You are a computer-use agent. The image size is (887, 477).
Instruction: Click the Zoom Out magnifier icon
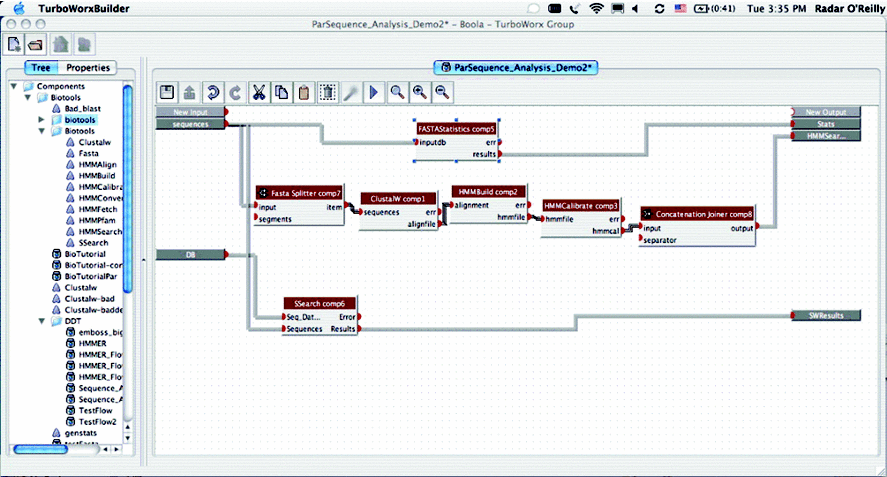[441, 92]
